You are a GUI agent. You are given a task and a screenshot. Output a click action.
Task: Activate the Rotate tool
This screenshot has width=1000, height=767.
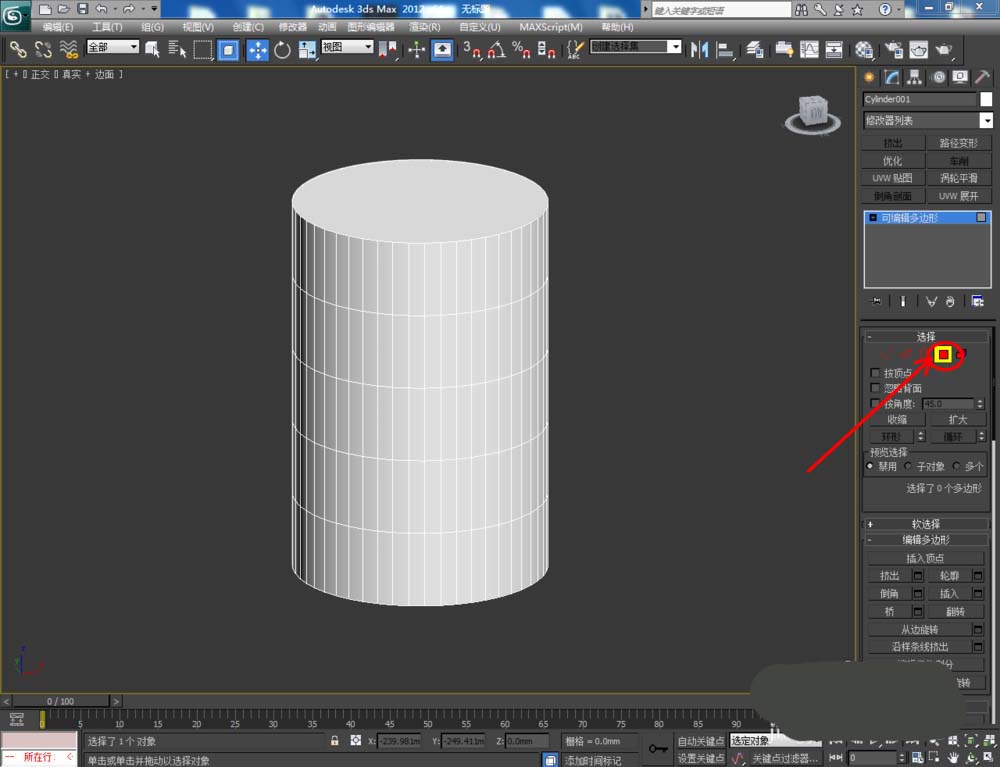click(282, 49)
